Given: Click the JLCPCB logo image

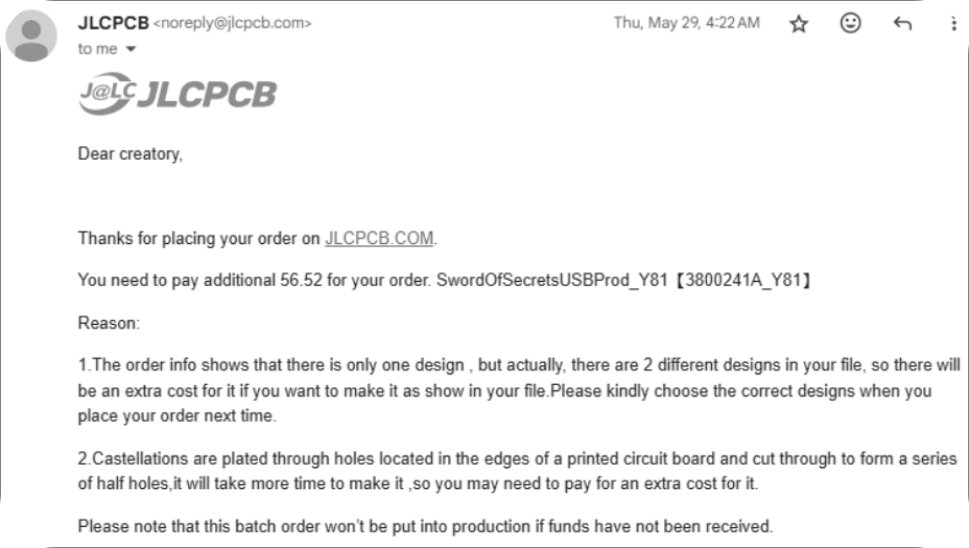Looking at the screenshot, I should pyautogui.click(x=177, y=95).
